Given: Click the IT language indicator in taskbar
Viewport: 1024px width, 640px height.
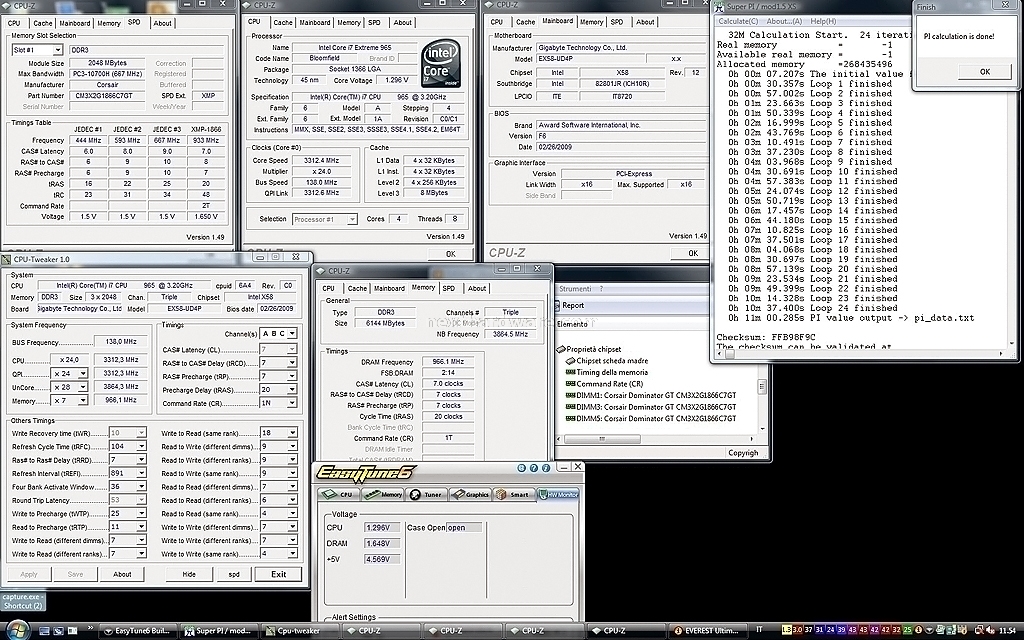Looking at the screenshot, I should (760, 630).
